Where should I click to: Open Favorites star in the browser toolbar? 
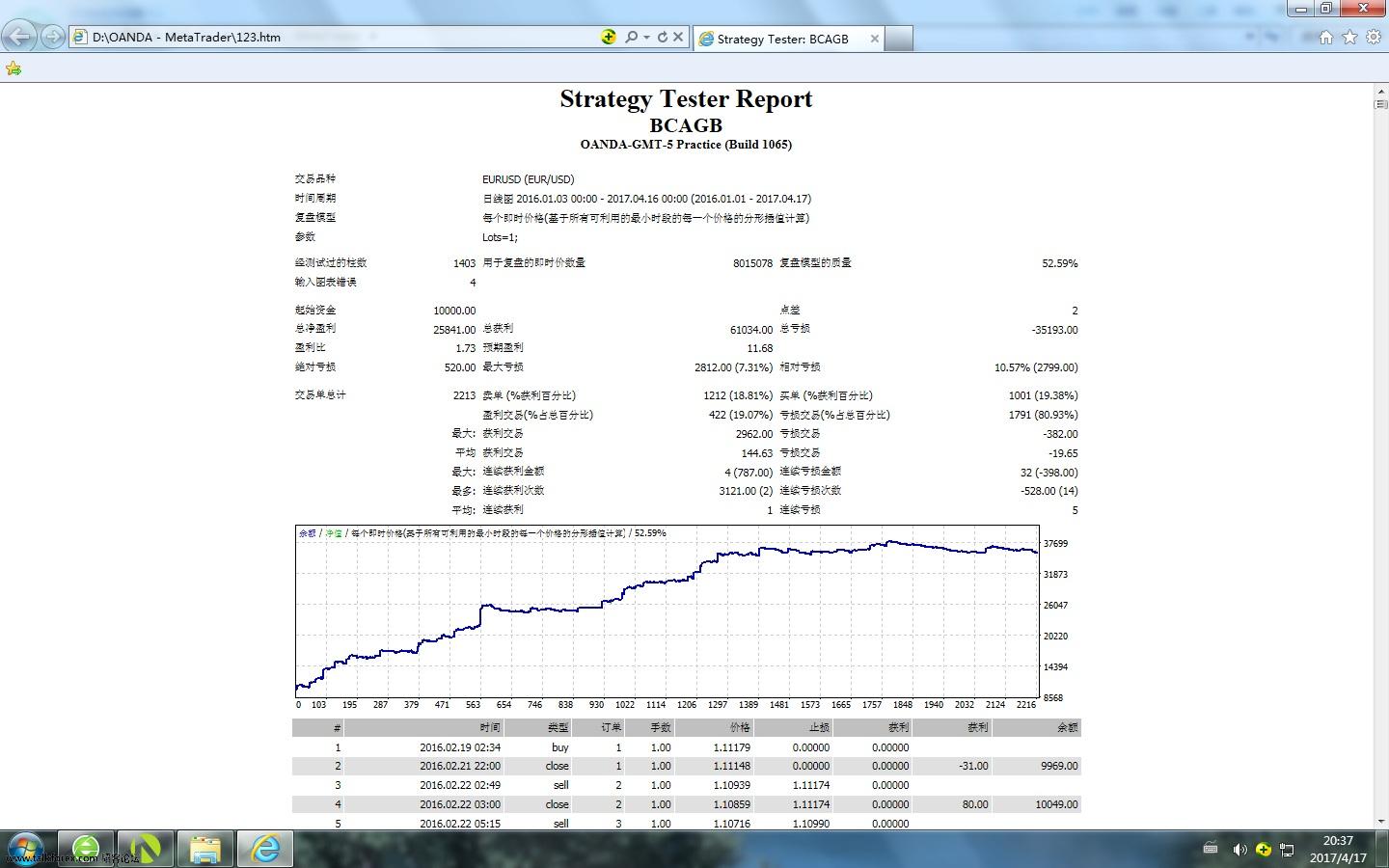[1349, 37]
